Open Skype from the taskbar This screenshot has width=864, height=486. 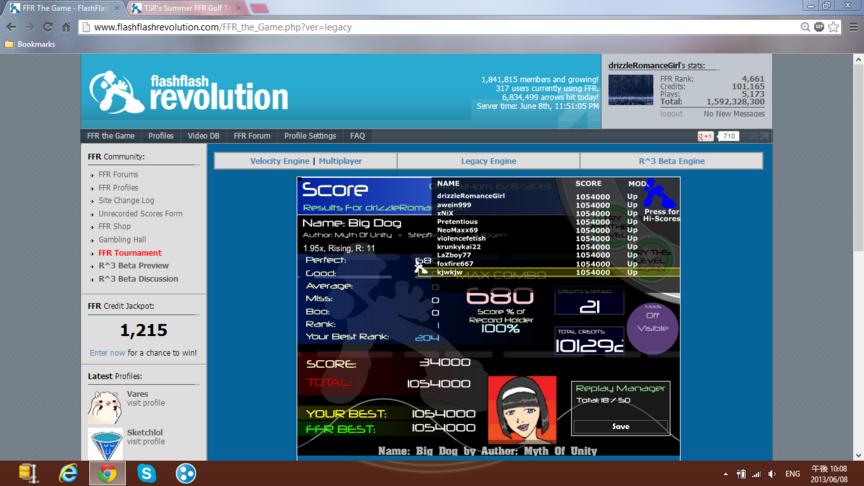point(147,473)
